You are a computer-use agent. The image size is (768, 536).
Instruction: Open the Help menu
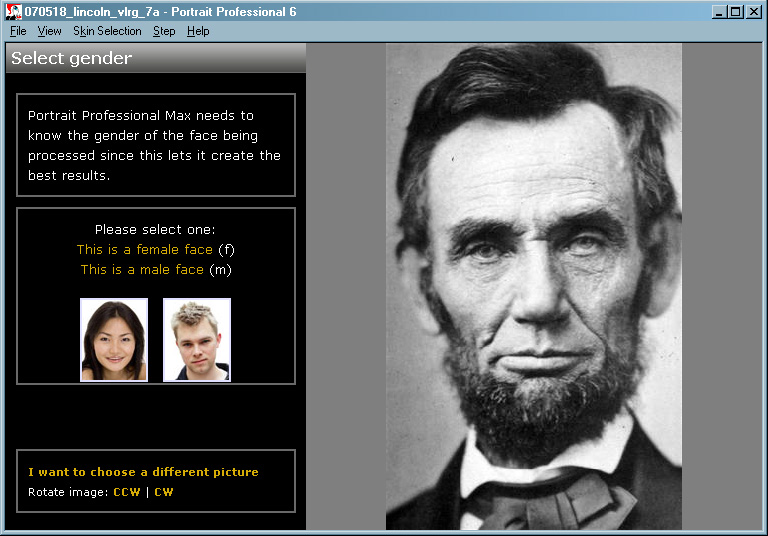[198, 31]
